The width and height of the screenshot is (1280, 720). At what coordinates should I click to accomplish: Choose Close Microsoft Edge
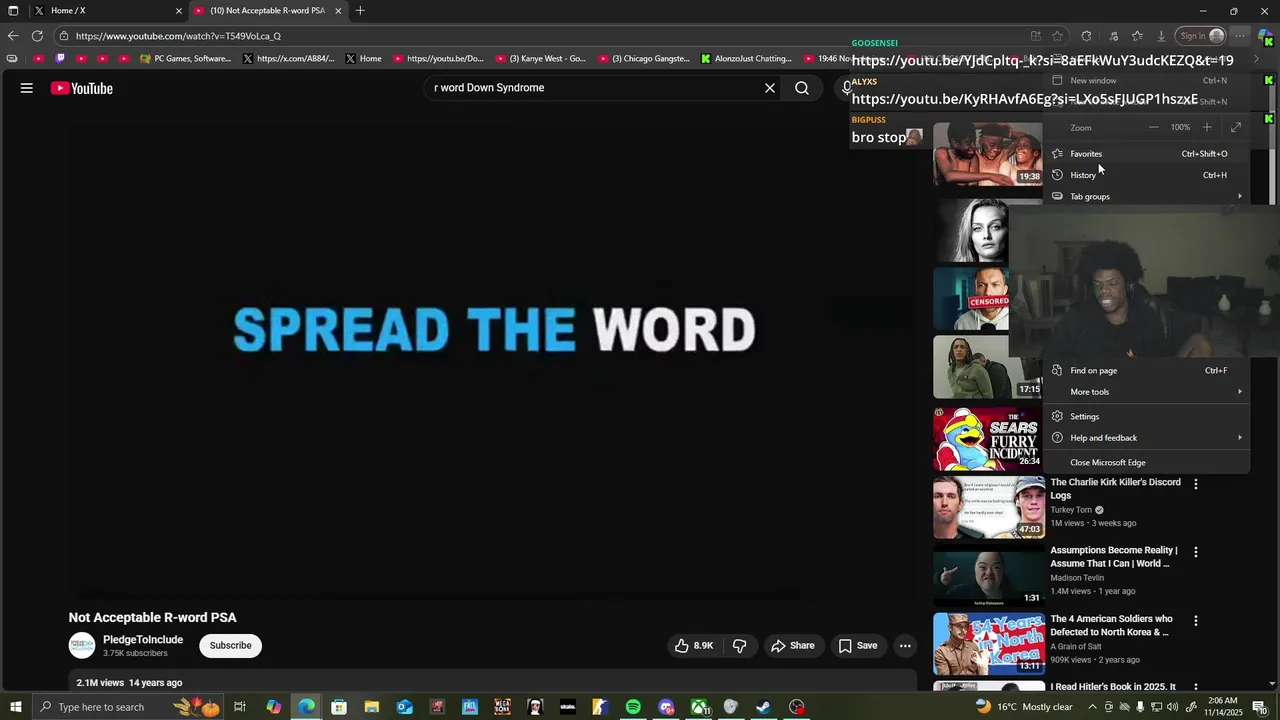click(1146, 463)
